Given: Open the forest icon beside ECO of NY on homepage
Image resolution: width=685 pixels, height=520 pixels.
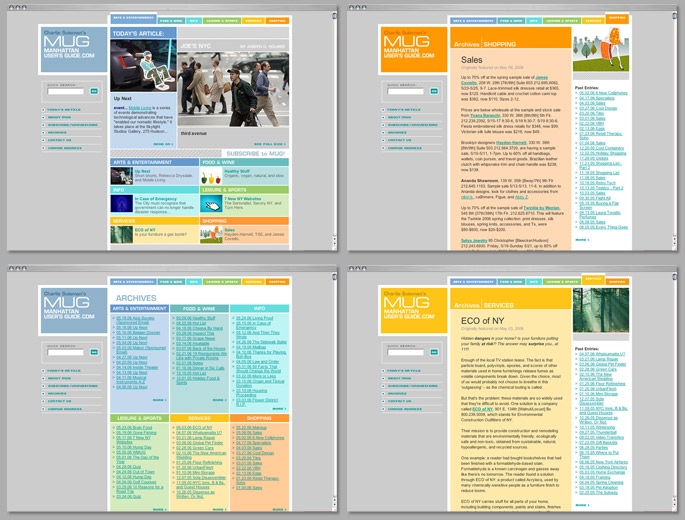Looking at the screenshot, I should 122,232.
